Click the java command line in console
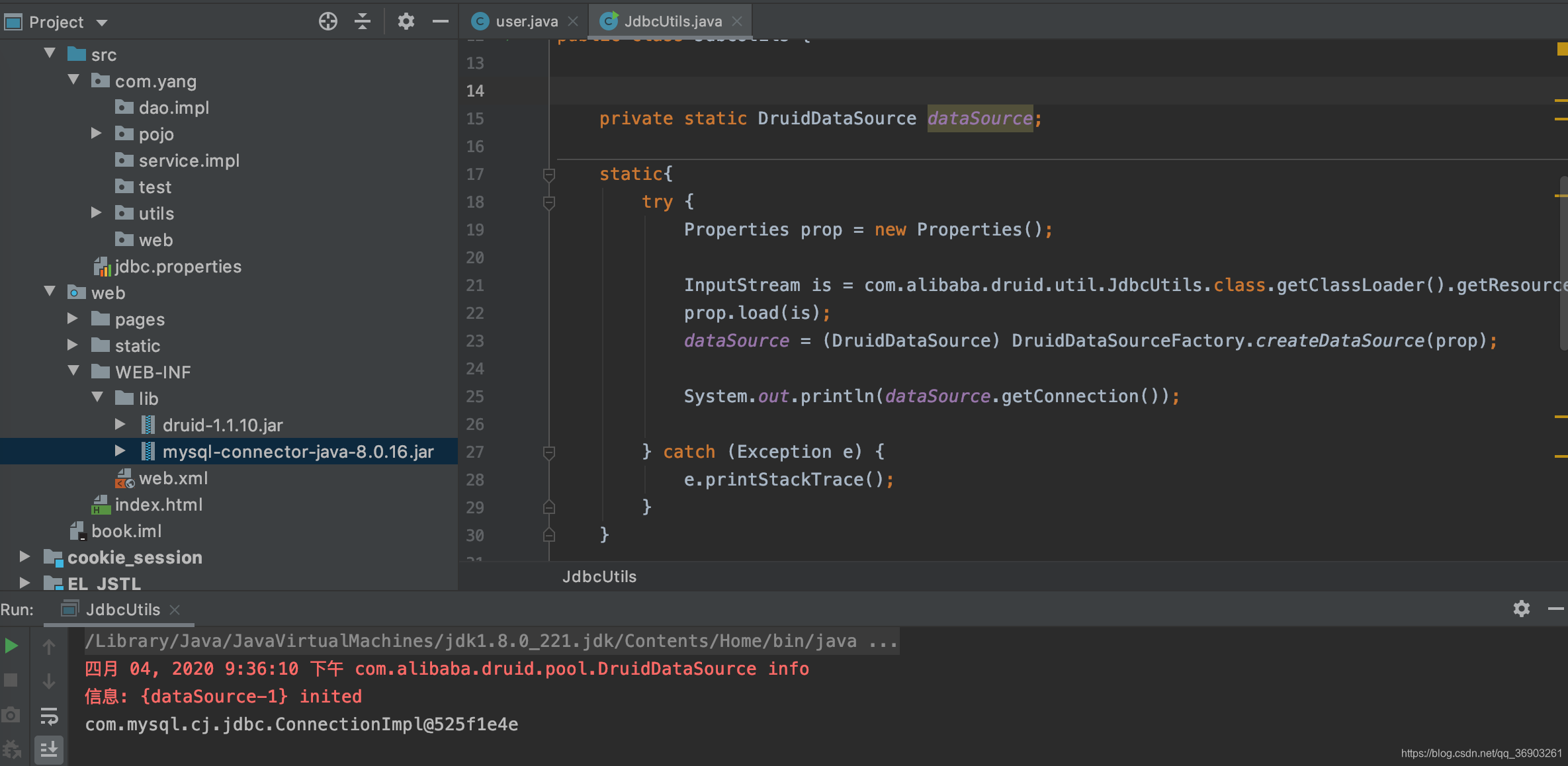 click(x=491, y=641)
